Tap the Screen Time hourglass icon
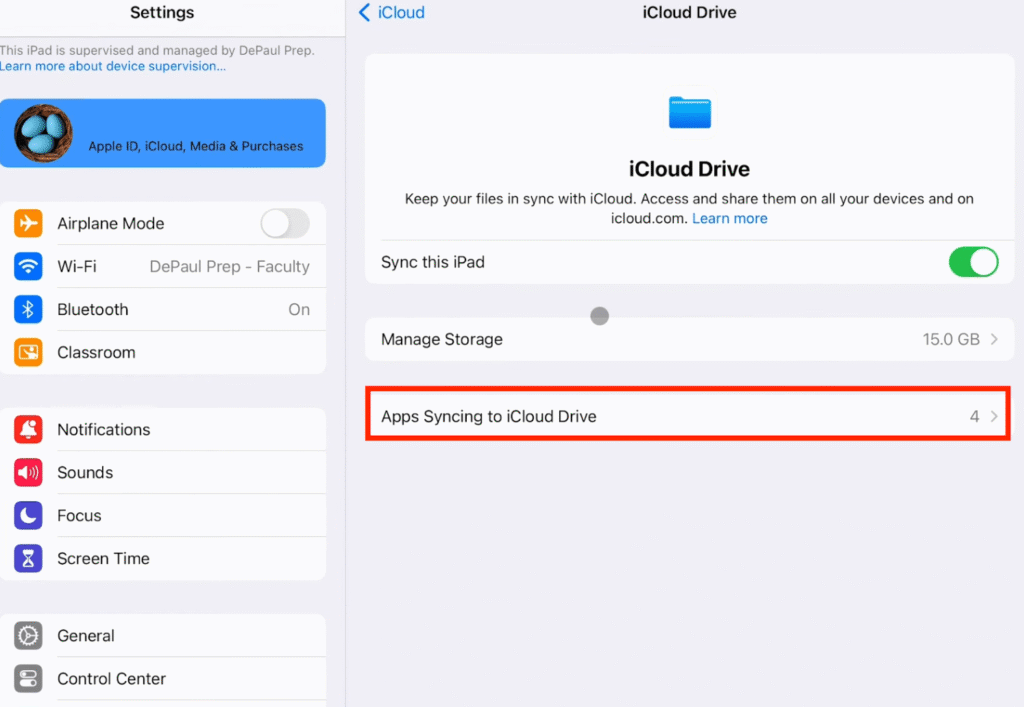 click(x=28, y=559)
